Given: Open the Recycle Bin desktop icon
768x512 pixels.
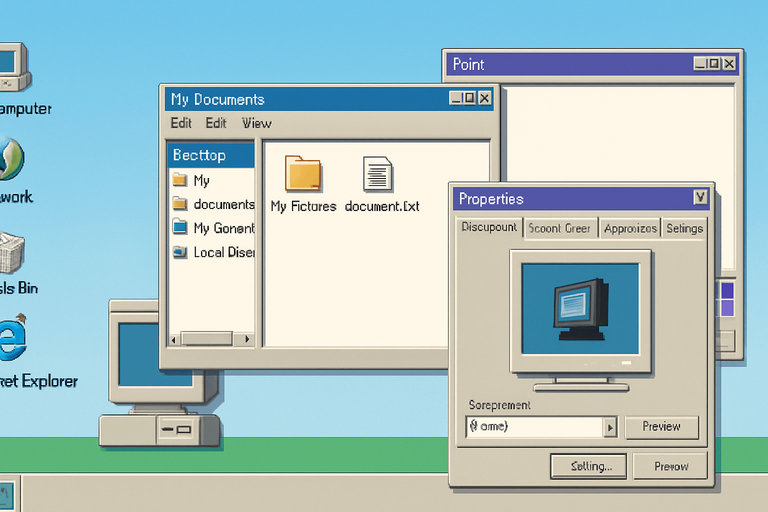Looking at the screenshot, I should coord(12,253).
